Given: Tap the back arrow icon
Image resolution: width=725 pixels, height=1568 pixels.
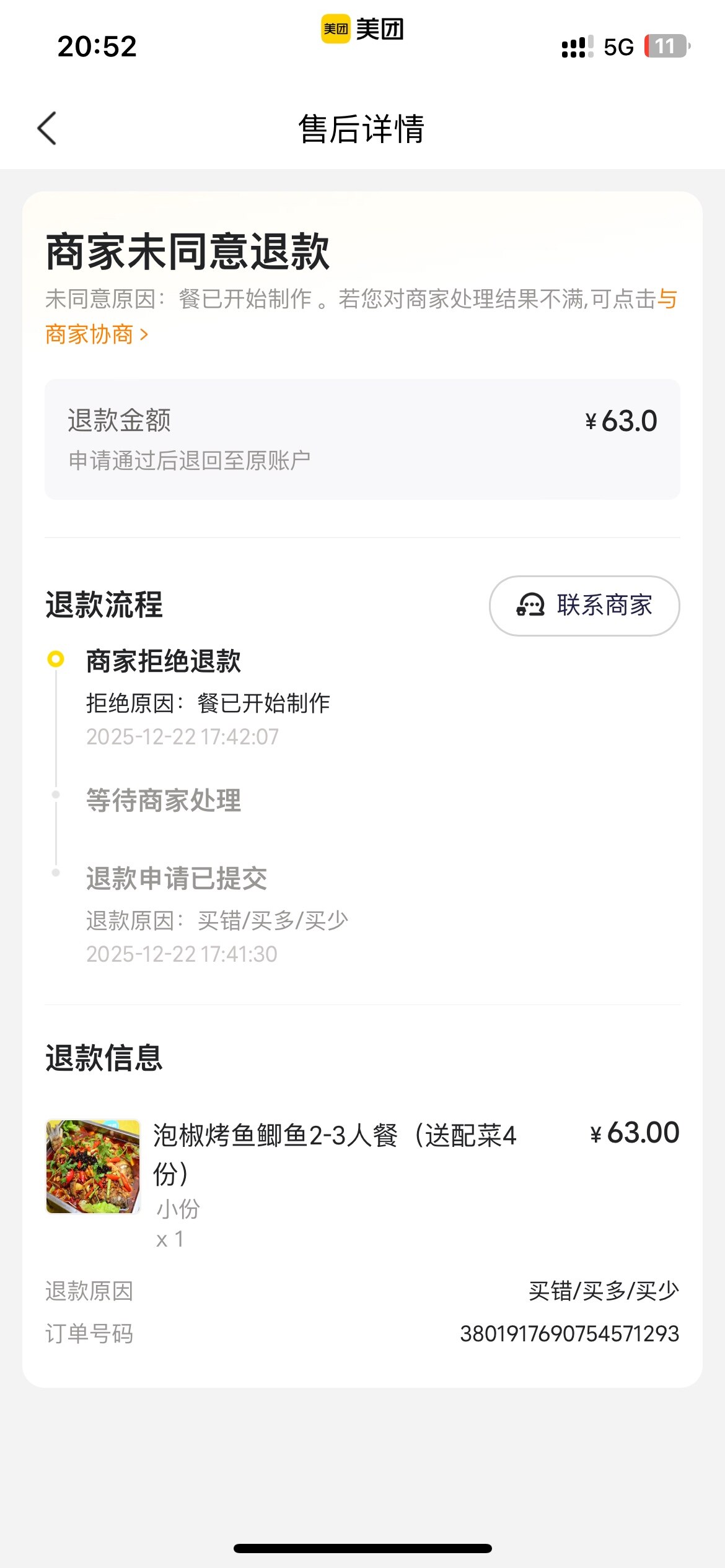Looking at the screenshot, I should tap(47, 129).
